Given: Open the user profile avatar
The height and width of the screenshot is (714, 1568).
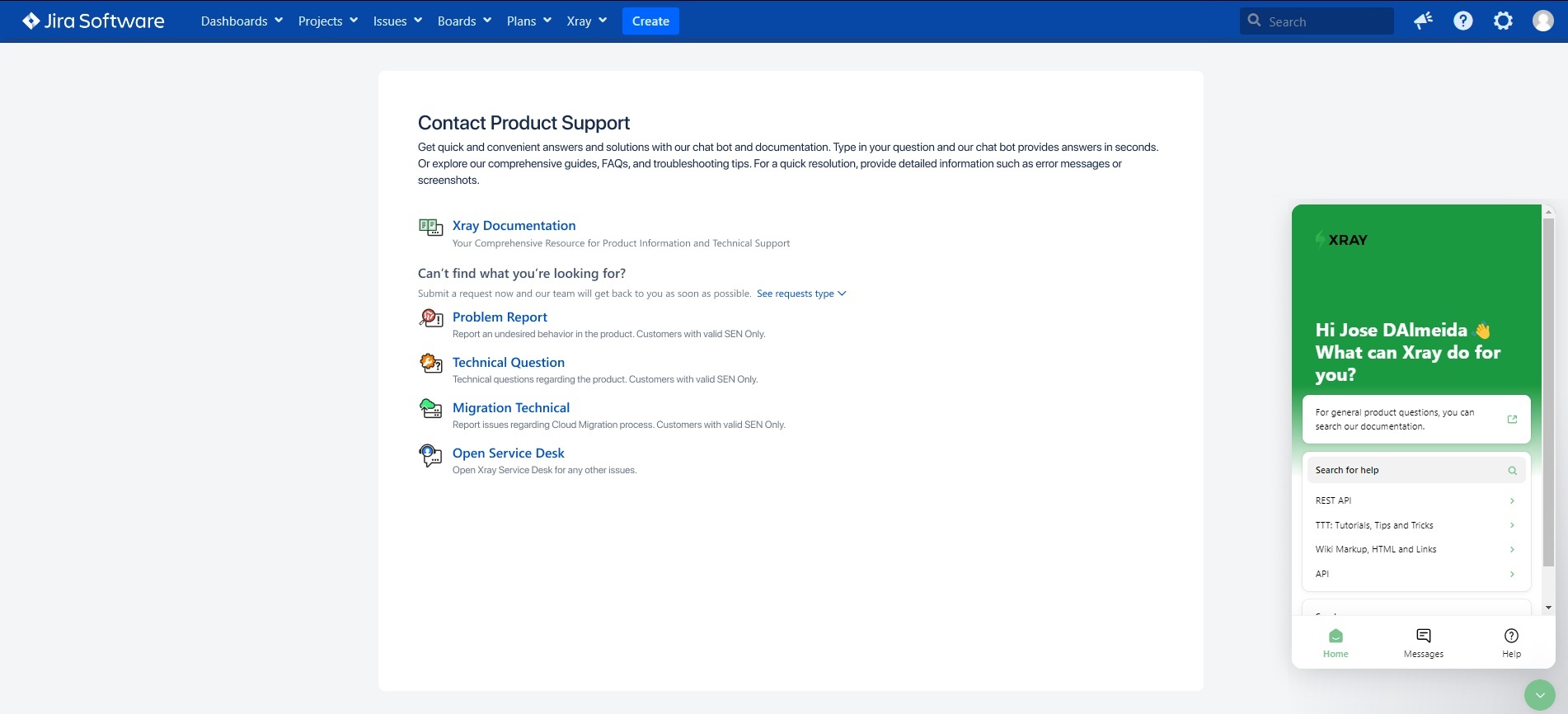Looking at the screenshot, I should [x=1543, y=21].
